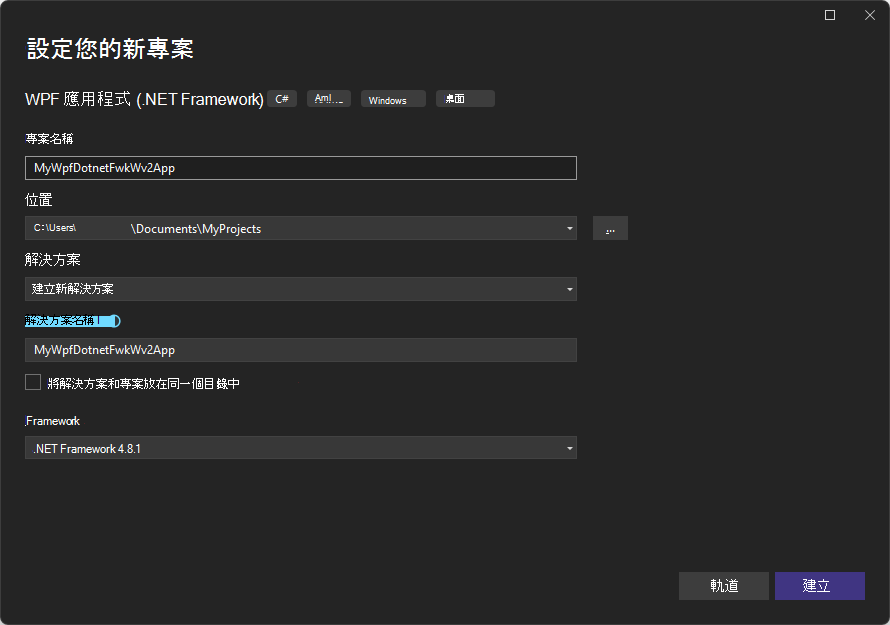Click the 專案名稱 input field
The image size is (890, 625).
[x=300, y=168]
